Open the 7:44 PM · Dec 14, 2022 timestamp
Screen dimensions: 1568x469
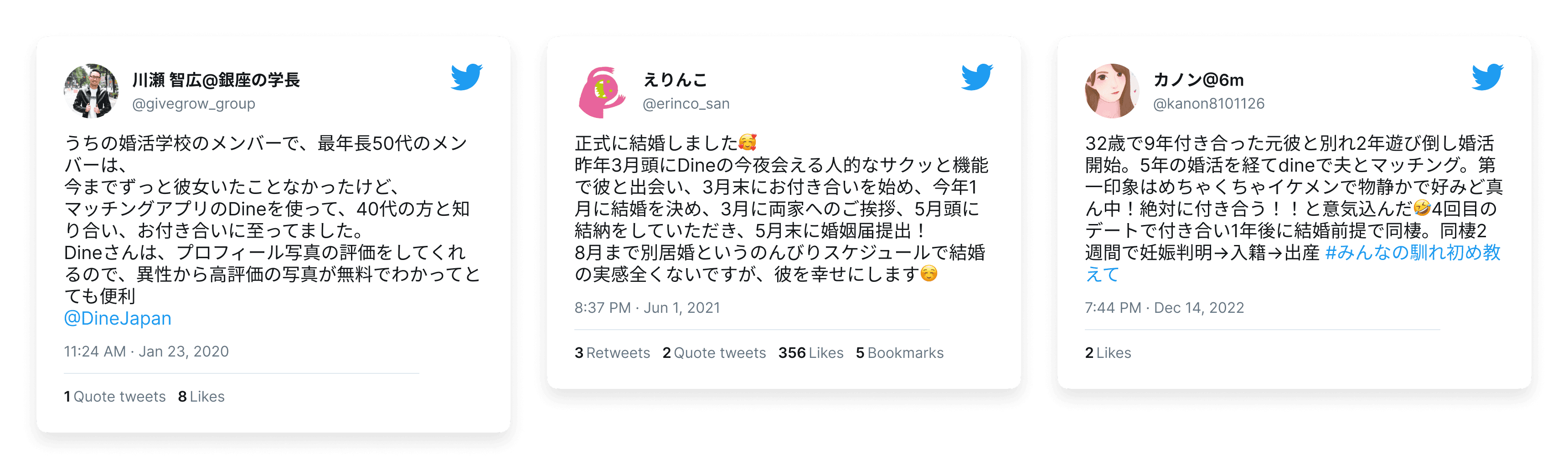(1165, 308)
